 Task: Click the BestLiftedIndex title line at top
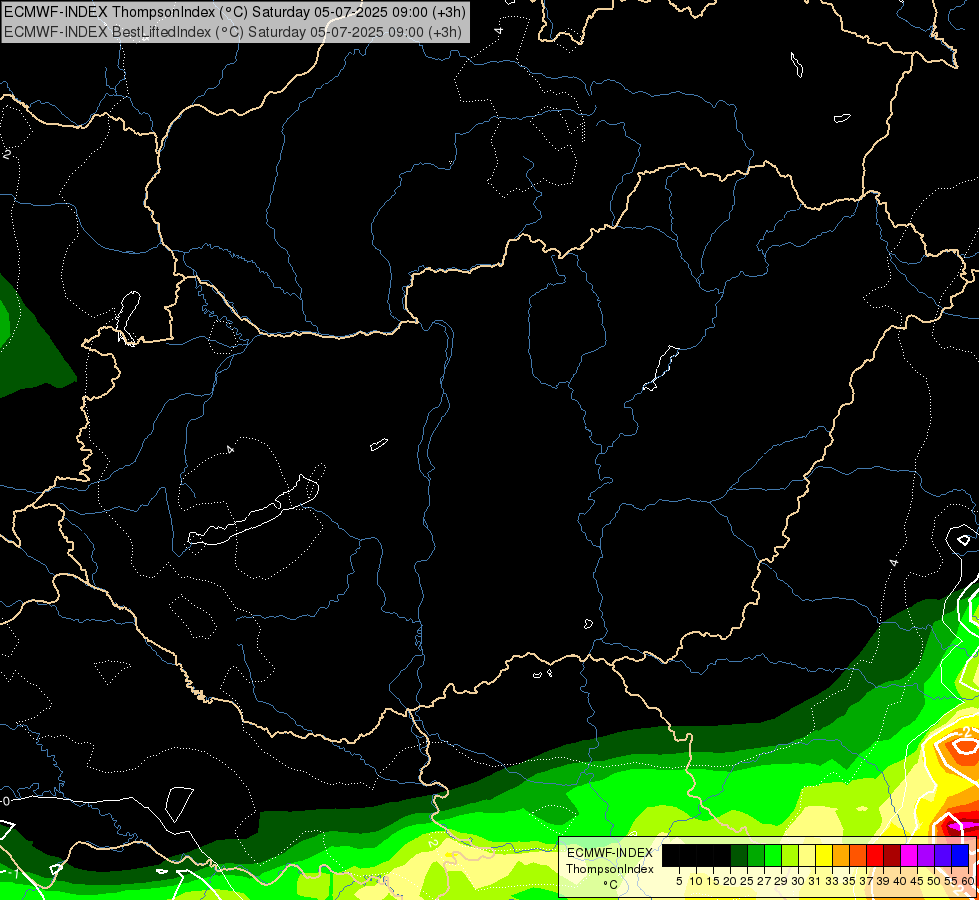[233, 31]
